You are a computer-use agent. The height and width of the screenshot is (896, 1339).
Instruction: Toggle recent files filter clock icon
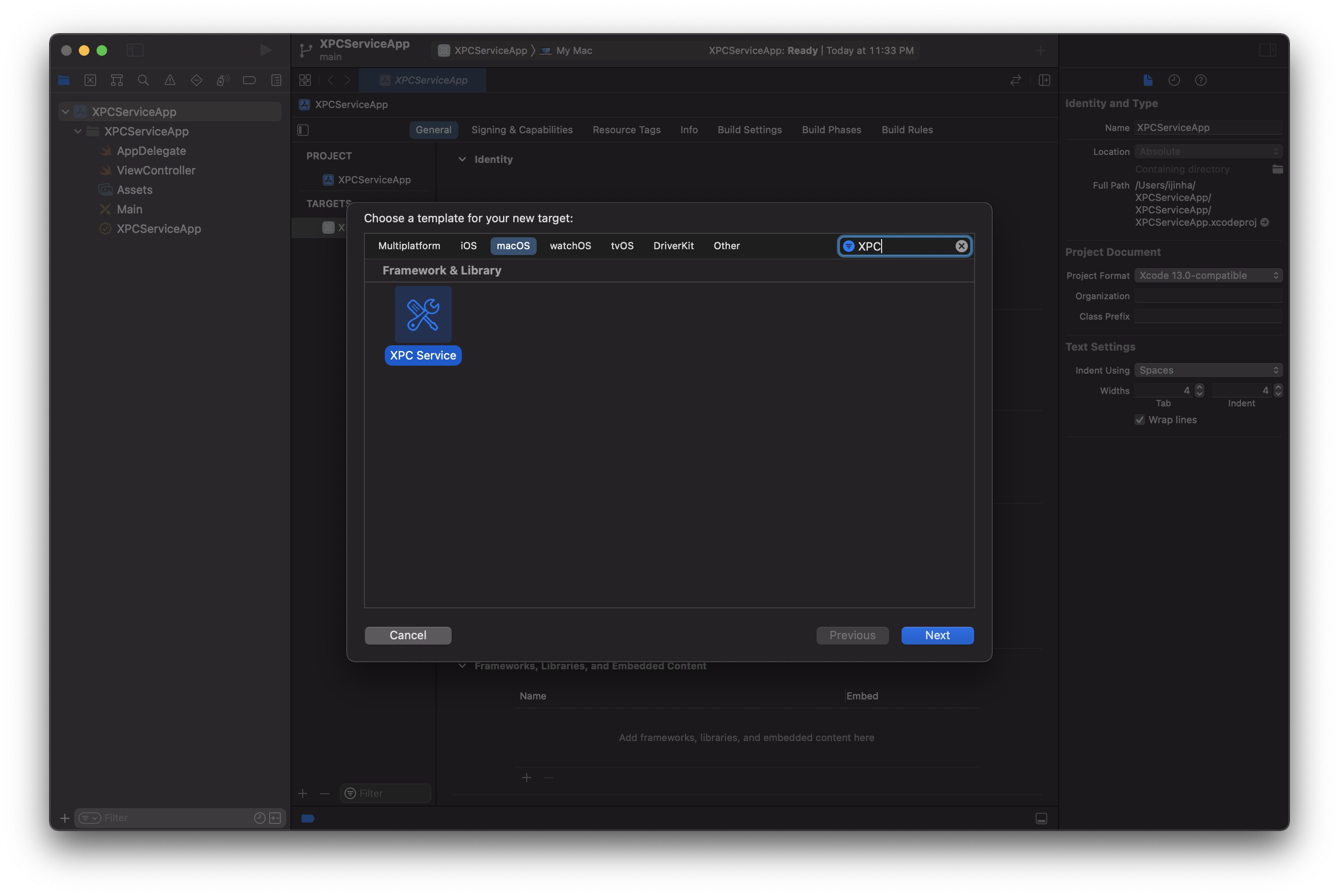(x=259, y=818)
